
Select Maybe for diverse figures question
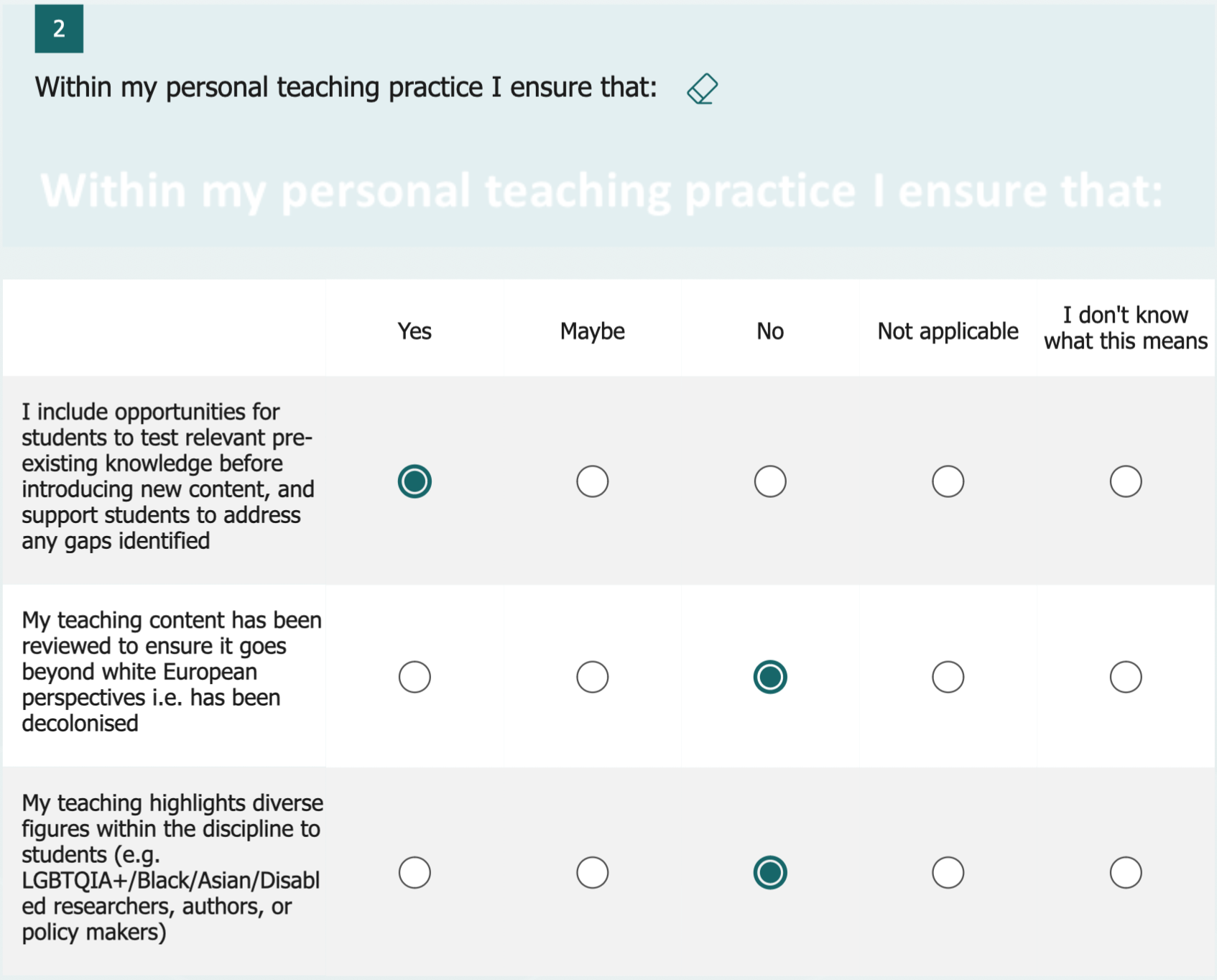pyautogui.click(x=592, y=873)
